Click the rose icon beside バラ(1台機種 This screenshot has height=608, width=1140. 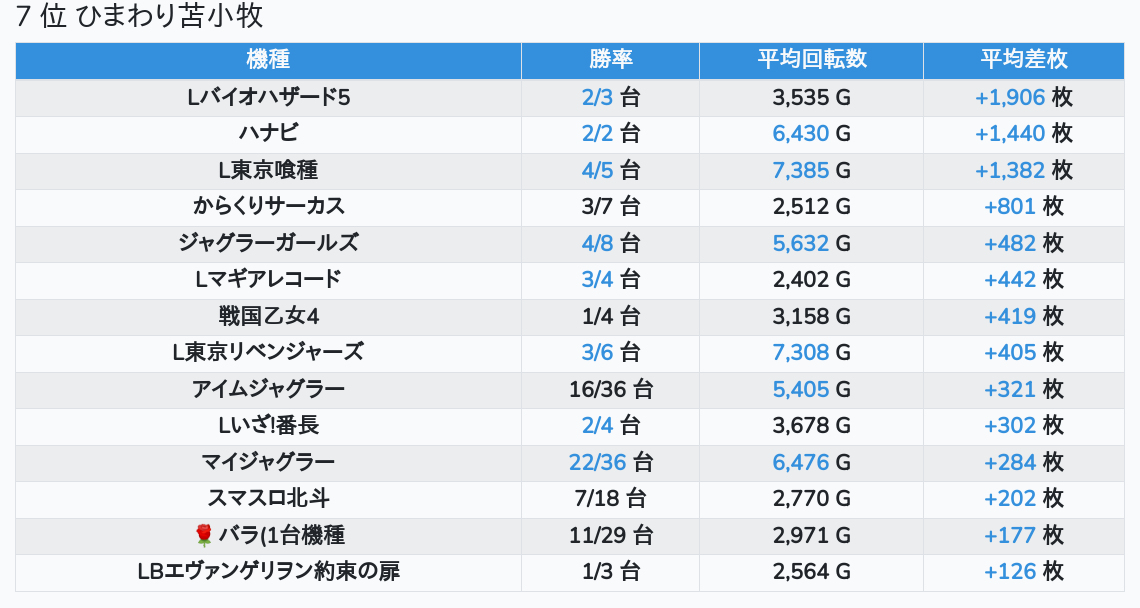click(x=204, y=536)
